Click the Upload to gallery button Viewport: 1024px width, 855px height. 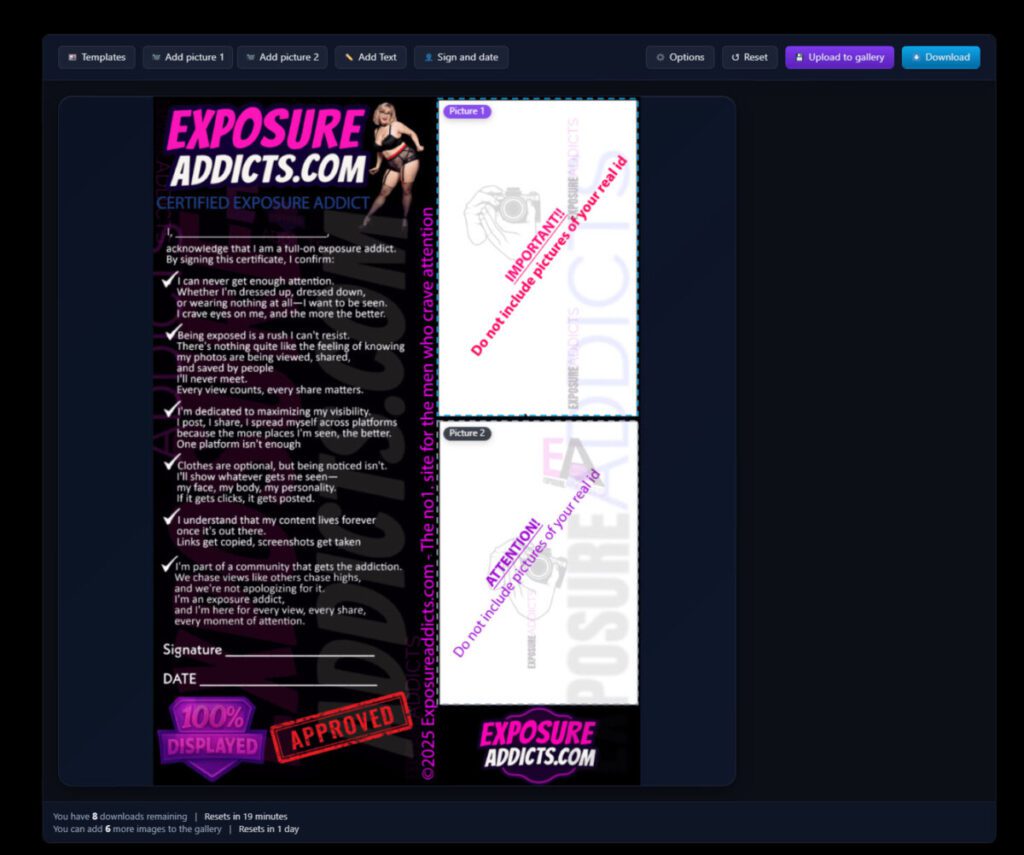tap(838, 57)
